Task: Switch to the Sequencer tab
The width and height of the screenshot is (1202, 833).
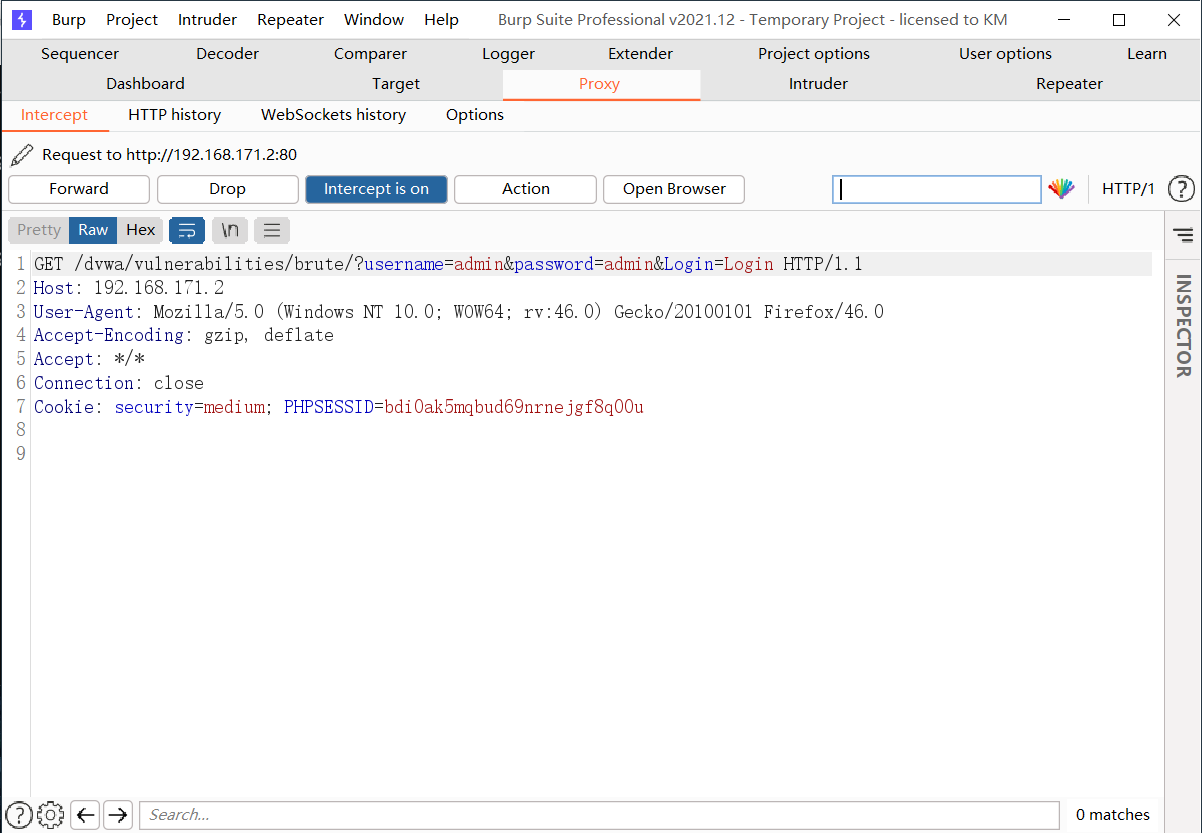Action: pos(80,54)
